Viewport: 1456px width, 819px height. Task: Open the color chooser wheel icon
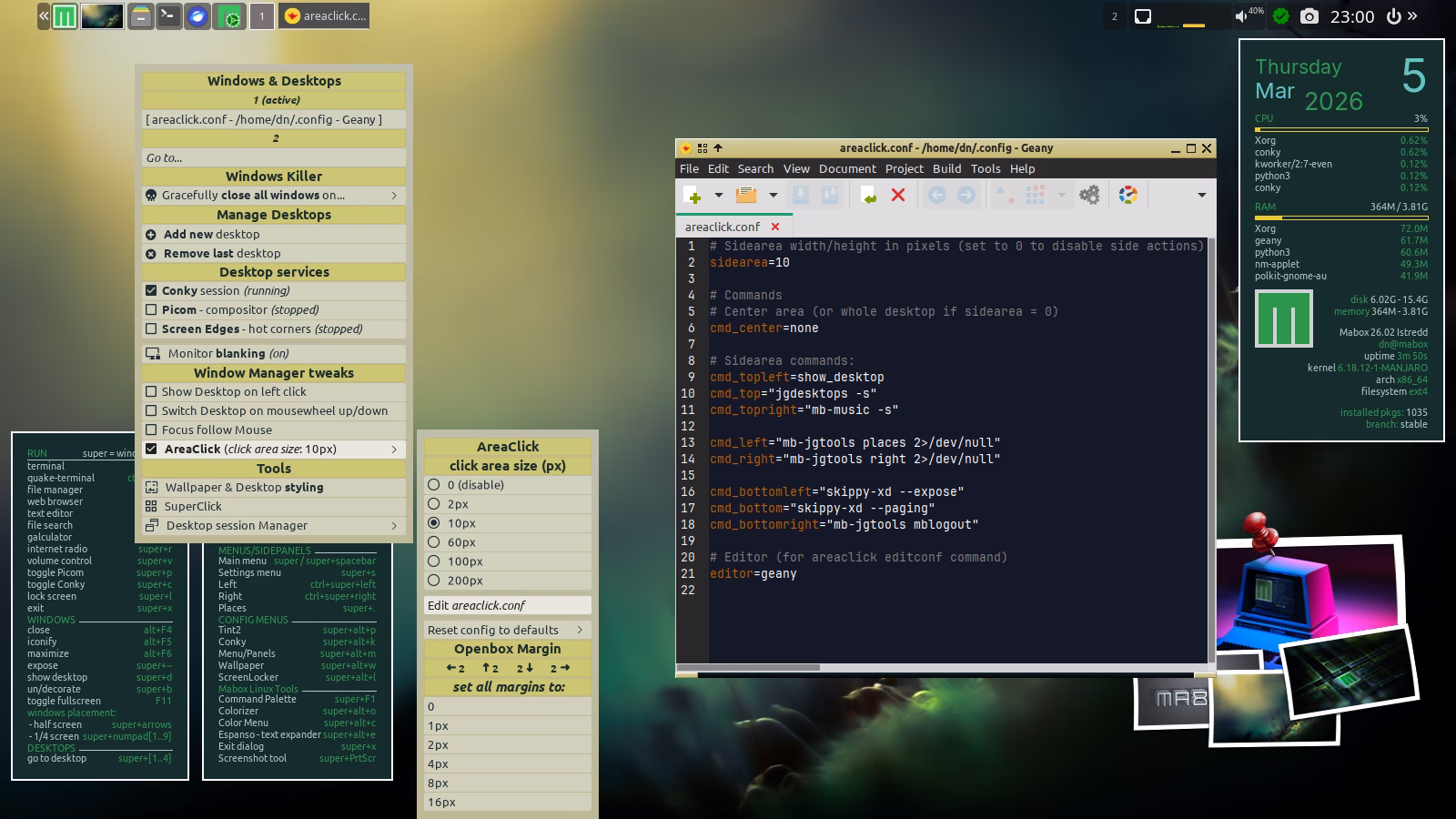[1128, 195]
